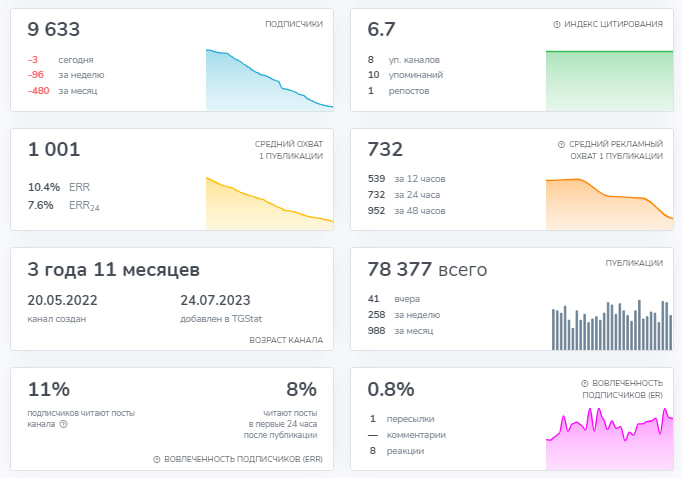Click info icon beside ВОВЛЕЧЕННОСТЬ ПОДПИСЧИКОВ (ER)
The image size is (682, 478).
(585, 383)
